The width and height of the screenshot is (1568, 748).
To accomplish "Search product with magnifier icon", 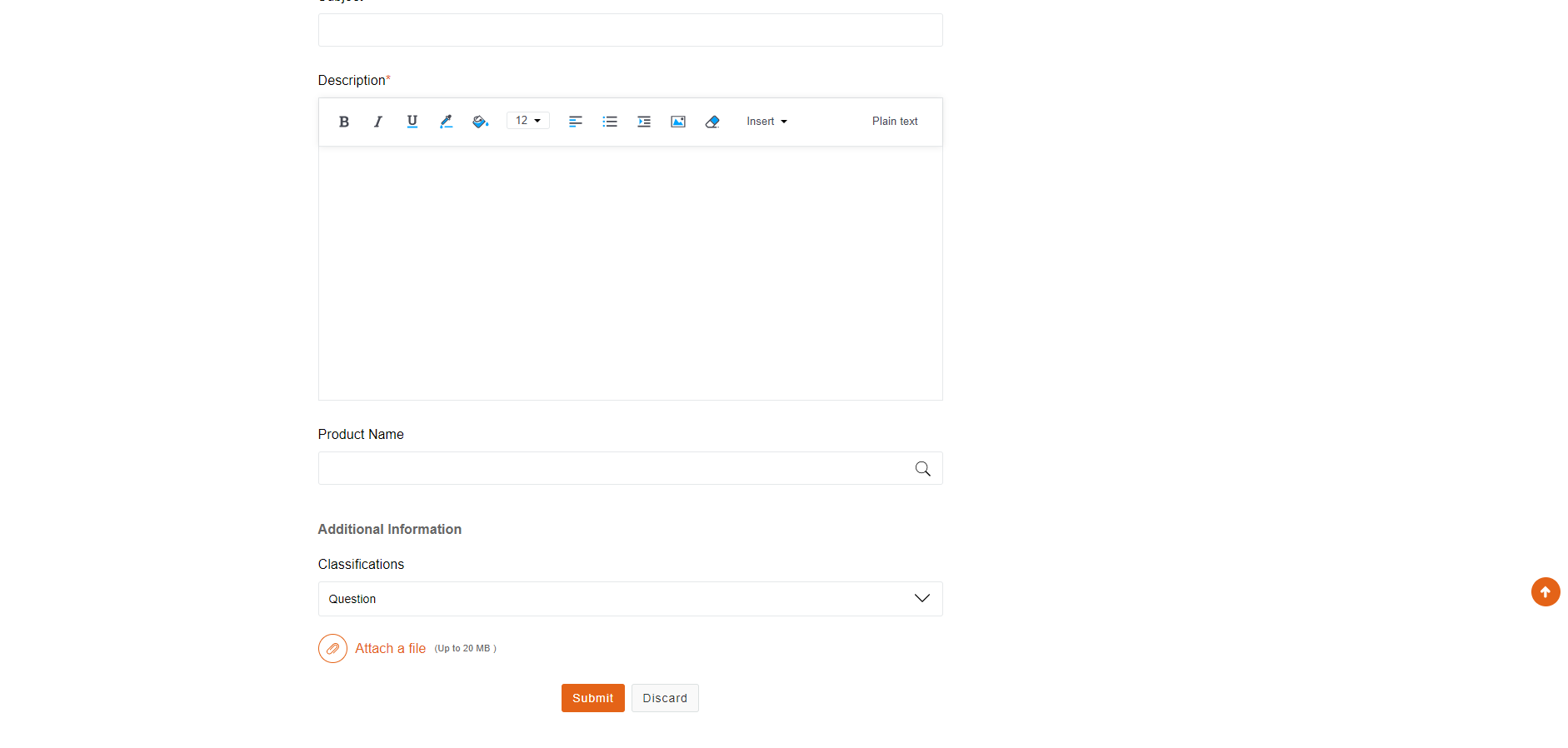I will tap(922, 468).
